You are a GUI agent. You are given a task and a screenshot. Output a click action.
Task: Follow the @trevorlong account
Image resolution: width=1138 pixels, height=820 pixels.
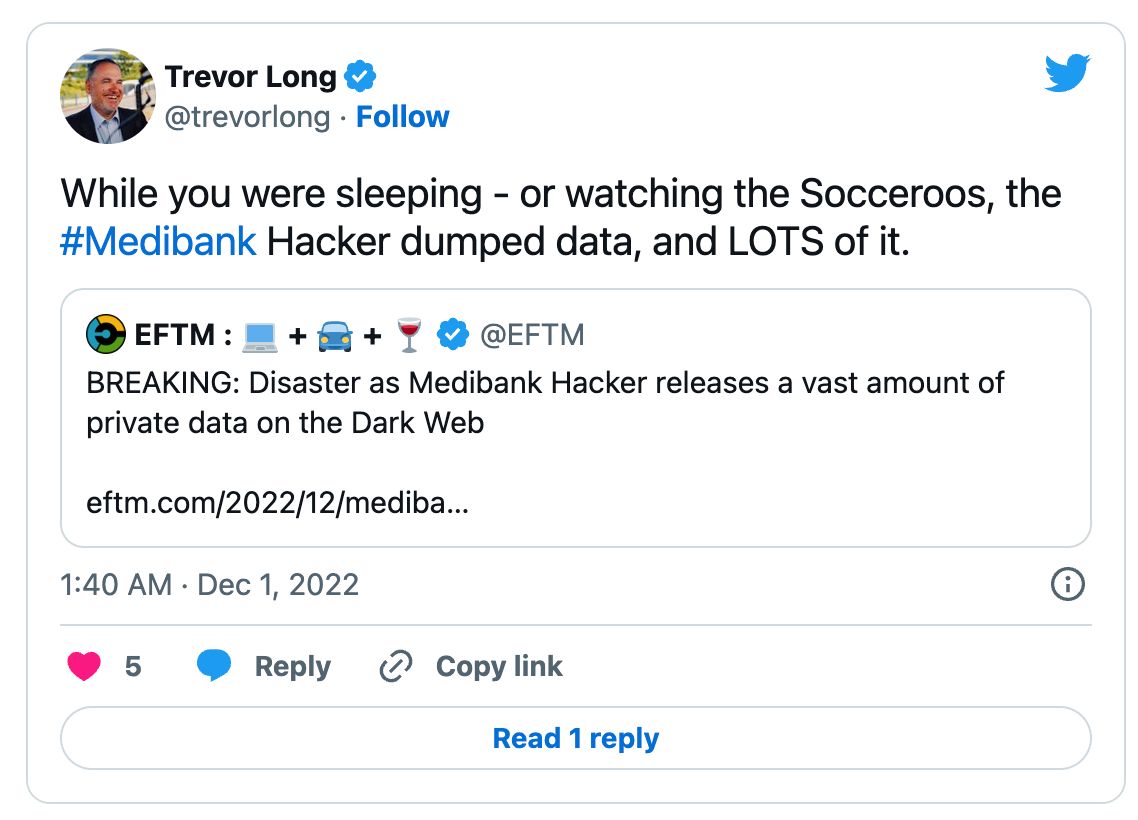[x=403, y=117]
